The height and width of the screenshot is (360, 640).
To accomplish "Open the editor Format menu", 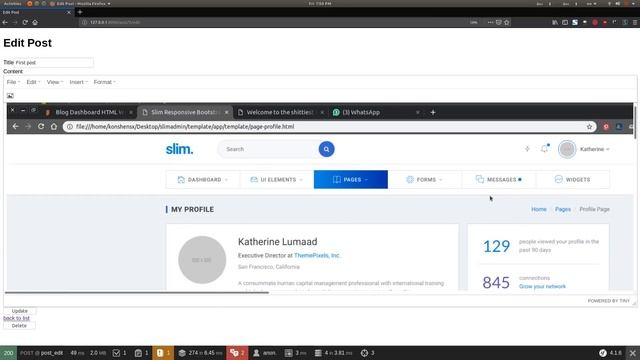I will tap(104, 82).
